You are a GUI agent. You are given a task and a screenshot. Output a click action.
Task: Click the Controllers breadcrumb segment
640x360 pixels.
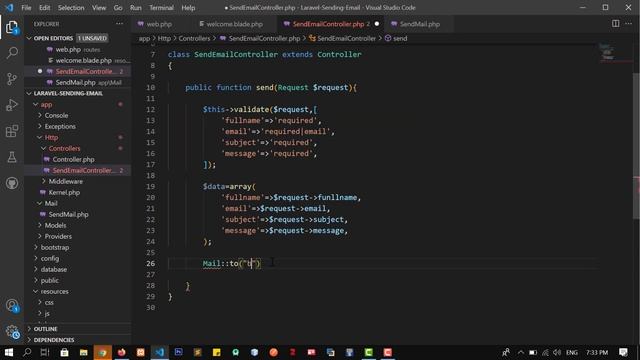(x=194, y=38)
